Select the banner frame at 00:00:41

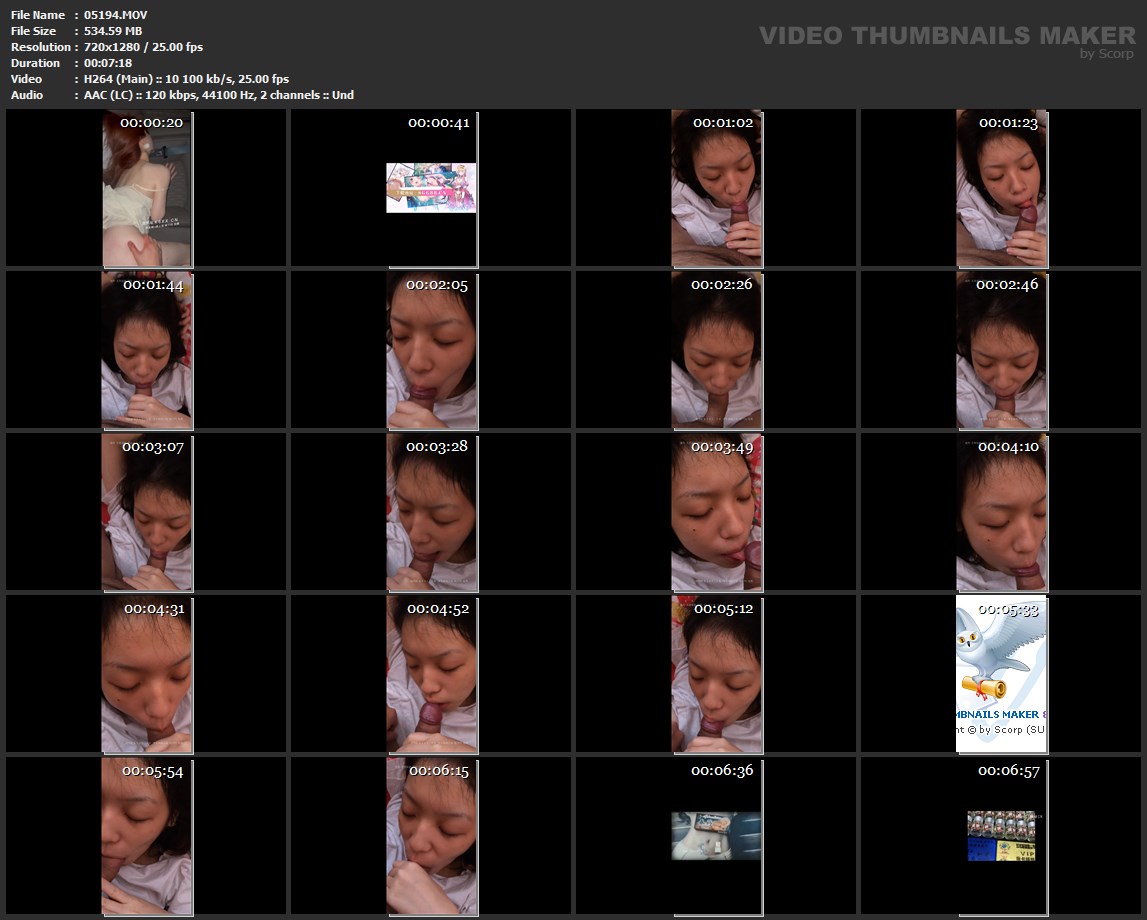tap(431, 188)
